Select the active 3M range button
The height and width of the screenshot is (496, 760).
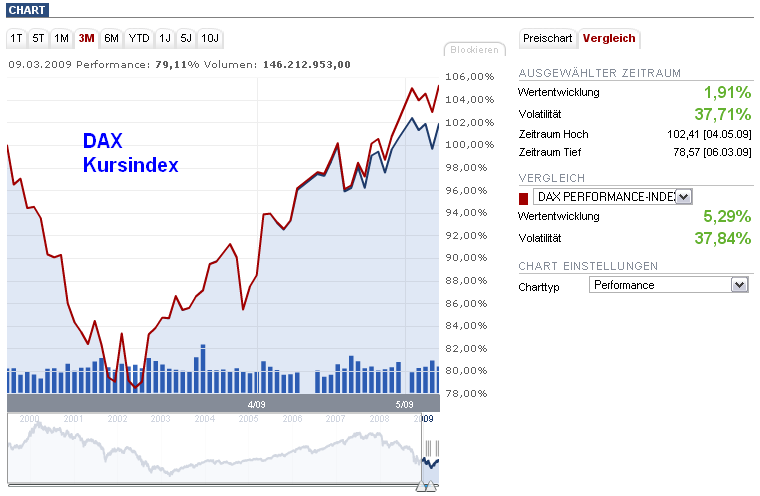(x=86, y=38)
